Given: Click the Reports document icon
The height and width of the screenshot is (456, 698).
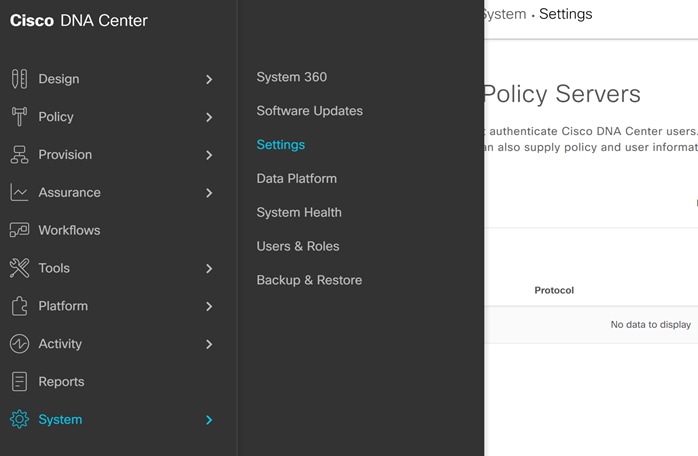Looking at the screenshot, I should pyautogui.click(x=19, y=382).
